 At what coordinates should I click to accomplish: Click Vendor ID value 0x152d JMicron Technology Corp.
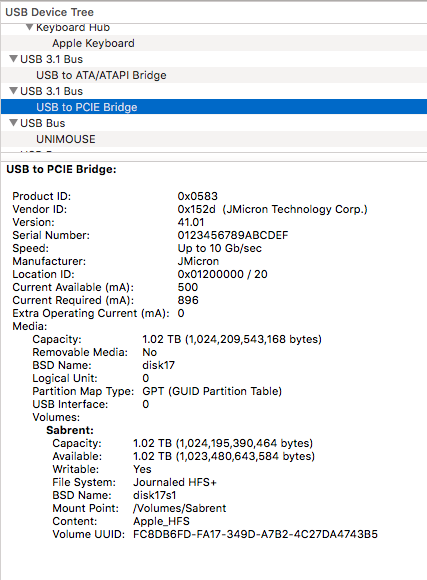tap(272, 209)
